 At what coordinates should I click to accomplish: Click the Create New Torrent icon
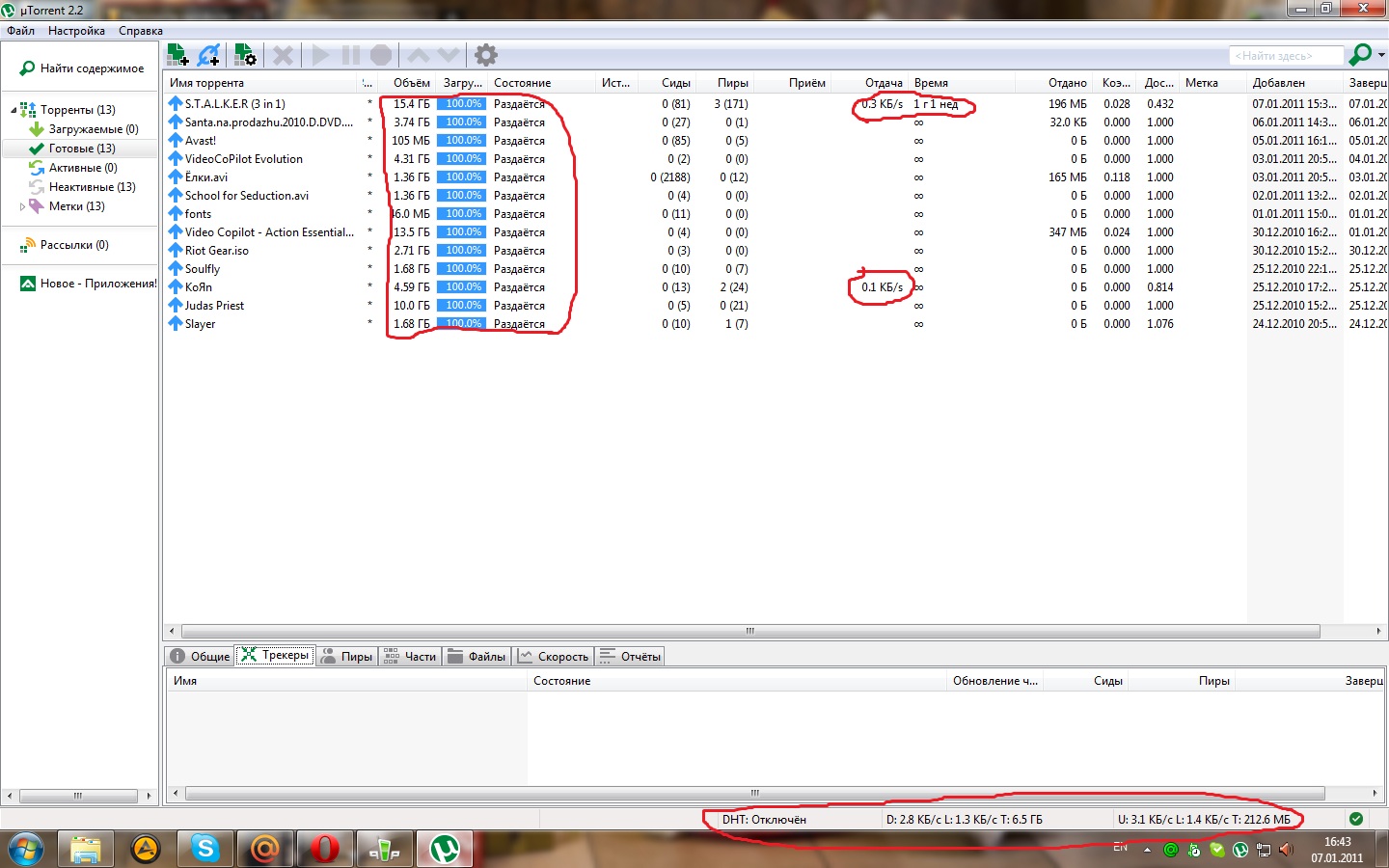click(245, 55)
